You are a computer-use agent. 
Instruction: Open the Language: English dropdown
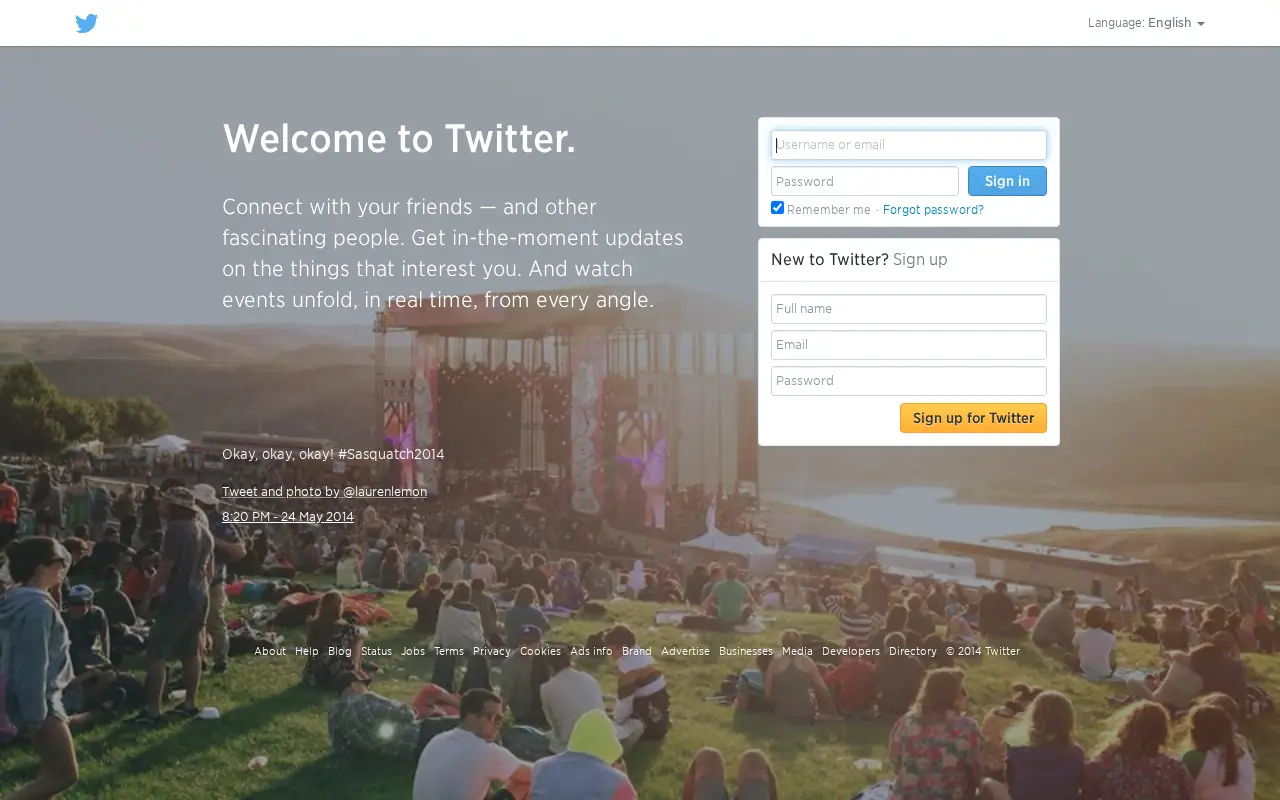[1146, 23]
